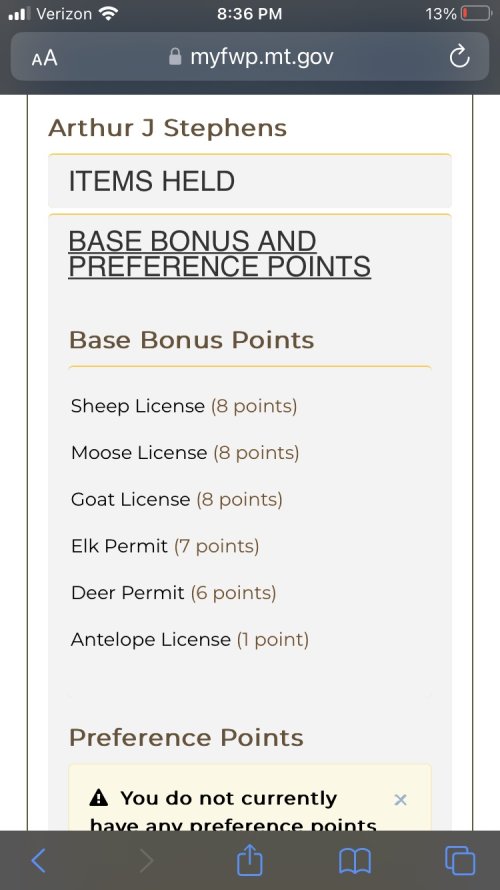Open the bookmarks book icon
Image resolution: width=500 pixels, height=890 pixels.
tap(355, 860)
